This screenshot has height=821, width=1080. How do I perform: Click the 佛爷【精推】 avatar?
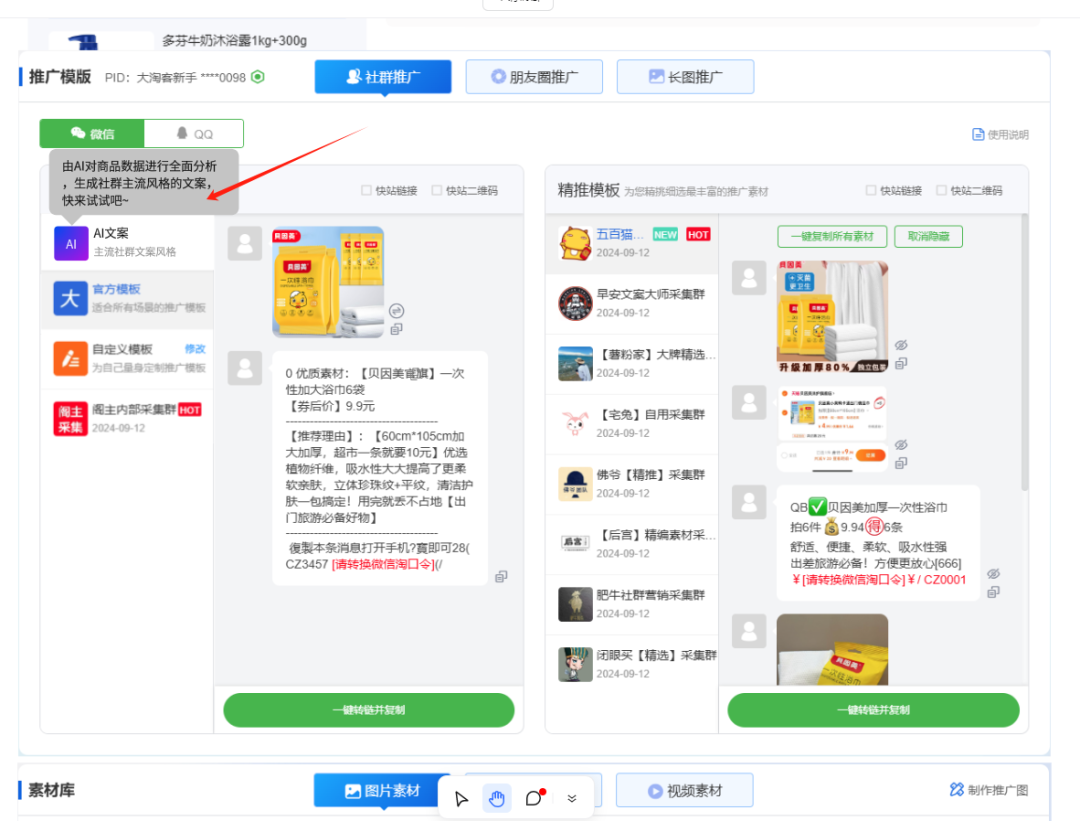575,484
